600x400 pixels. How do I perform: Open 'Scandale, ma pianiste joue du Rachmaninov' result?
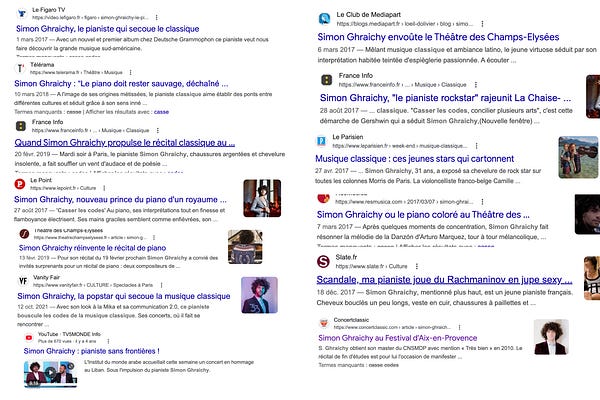click(x=444, y=280)
